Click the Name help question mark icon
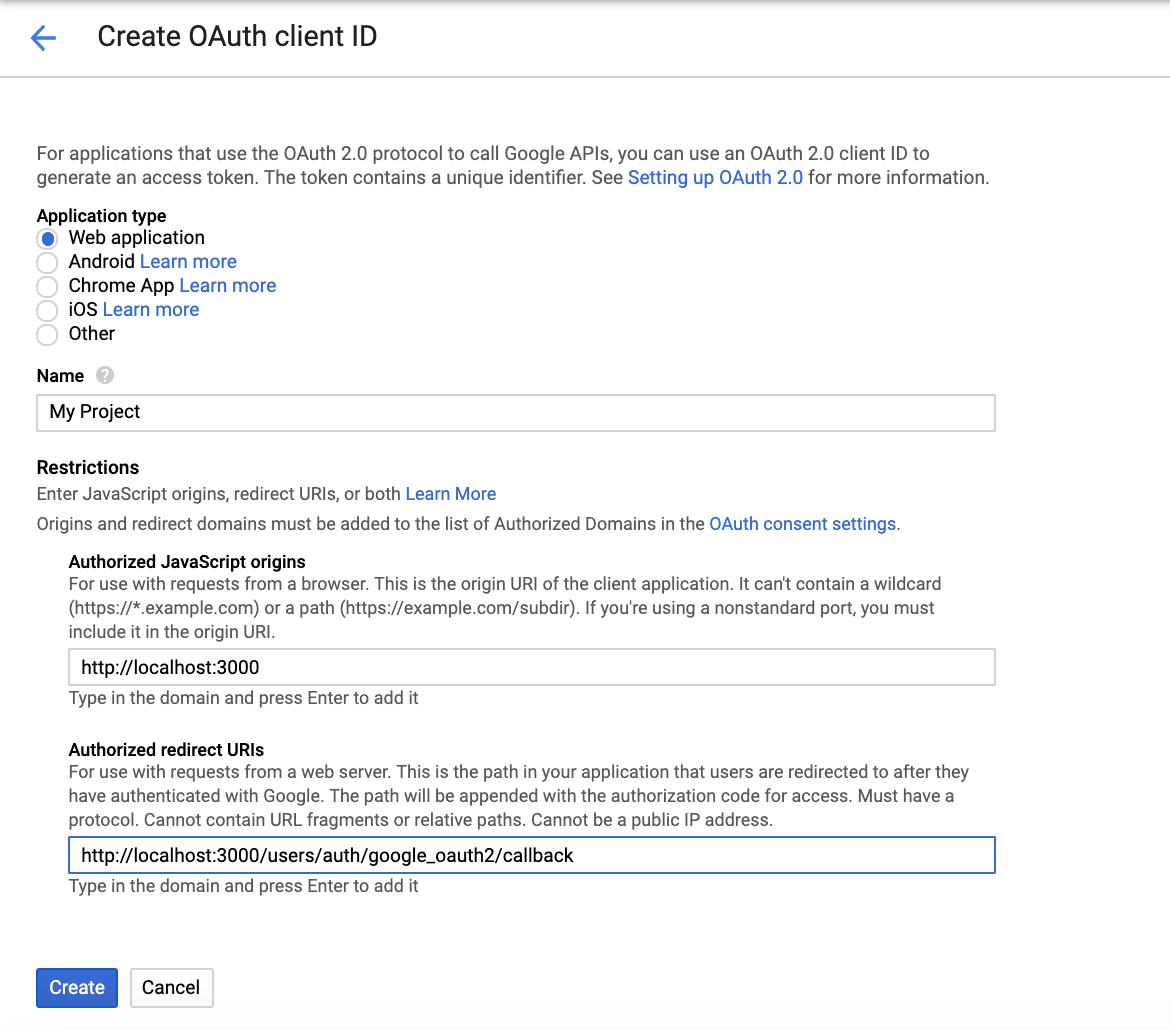 105,376
